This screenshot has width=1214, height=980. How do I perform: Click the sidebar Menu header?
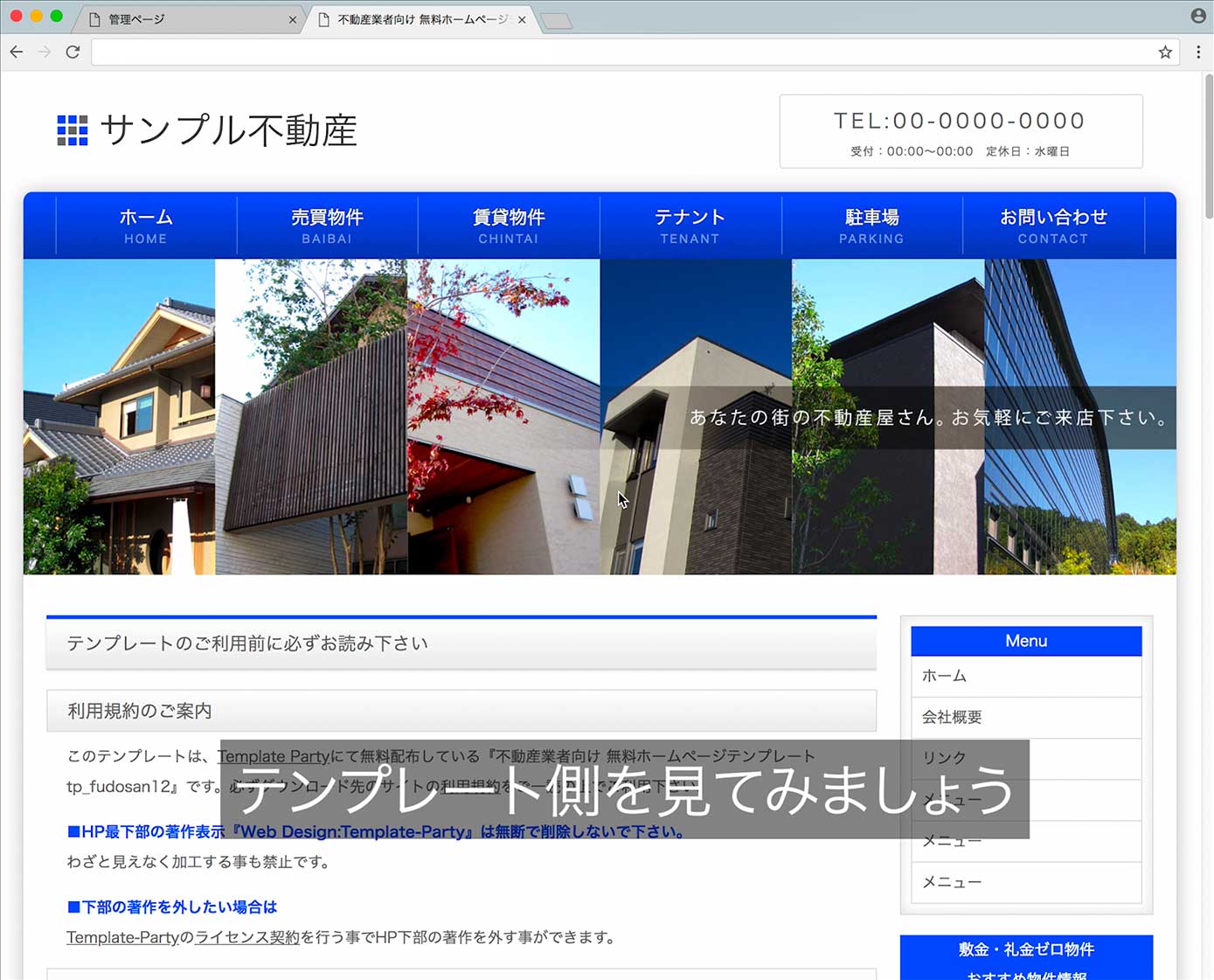click(1026, 641)
